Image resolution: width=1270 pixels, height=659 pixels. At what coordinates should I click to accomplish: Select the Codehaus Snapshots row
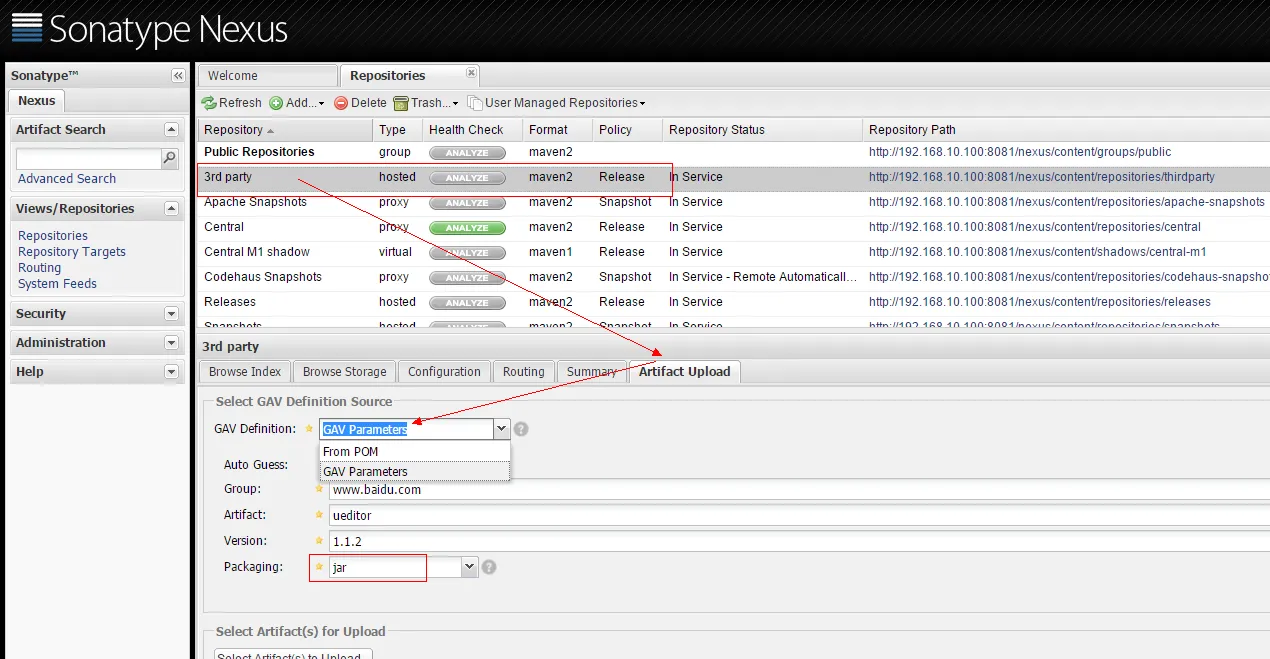point(734,277)
